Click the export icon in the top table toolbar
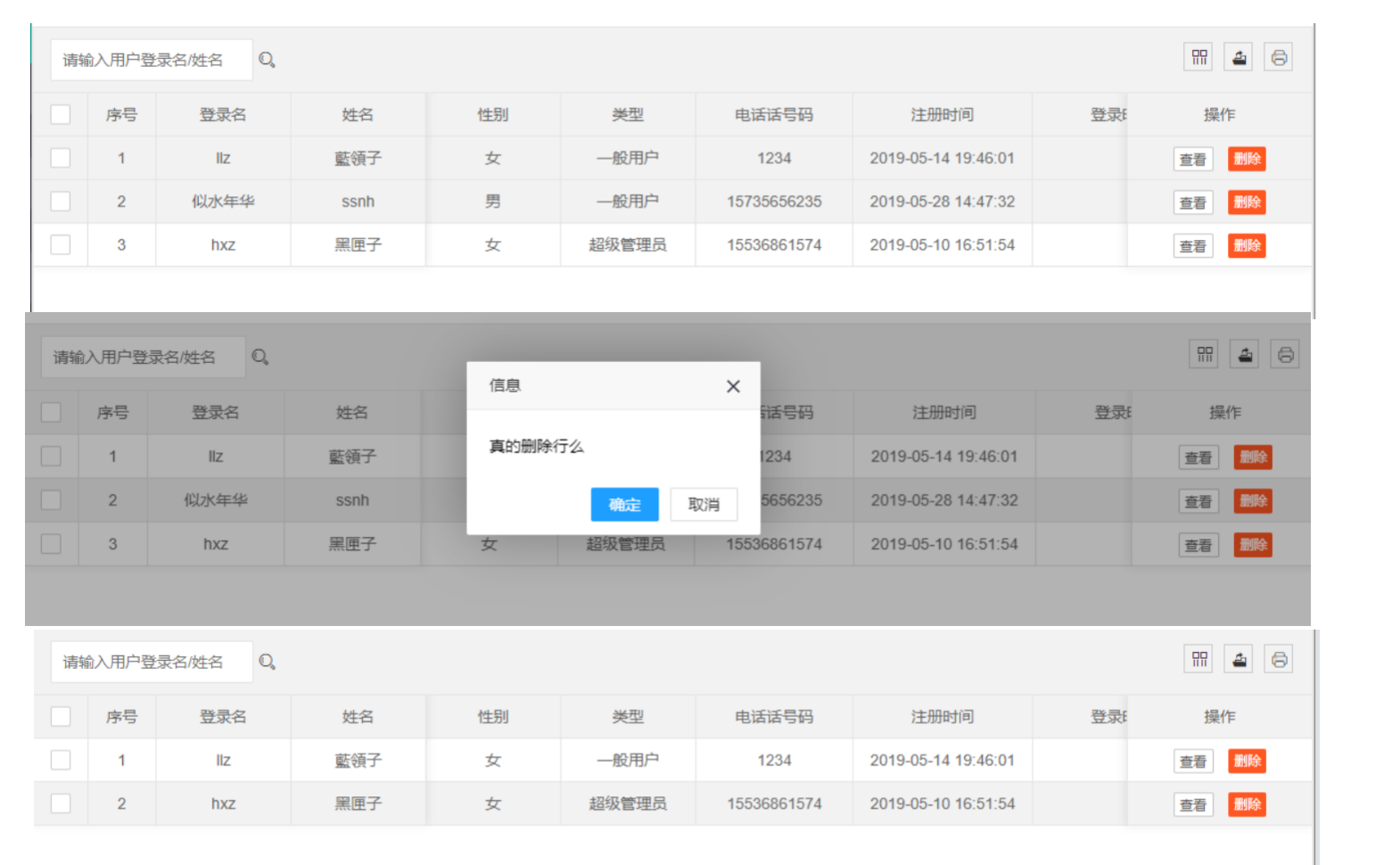Screen dimensions: 1400x865 (1239, 57)
